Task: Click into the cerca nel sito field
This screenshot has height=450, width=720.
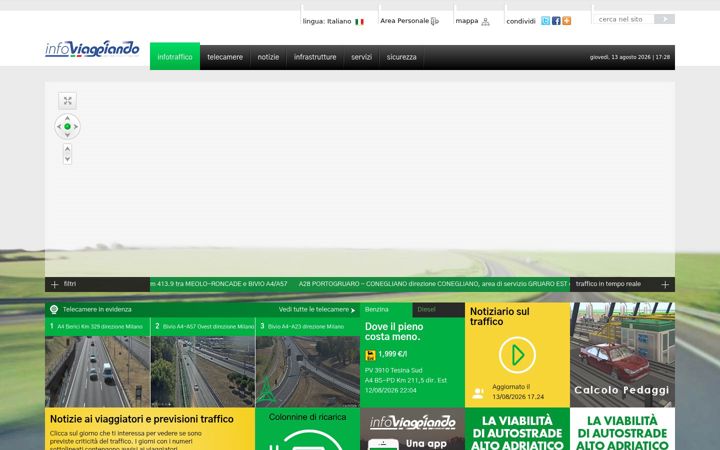Action: click(x=624, y=19)
